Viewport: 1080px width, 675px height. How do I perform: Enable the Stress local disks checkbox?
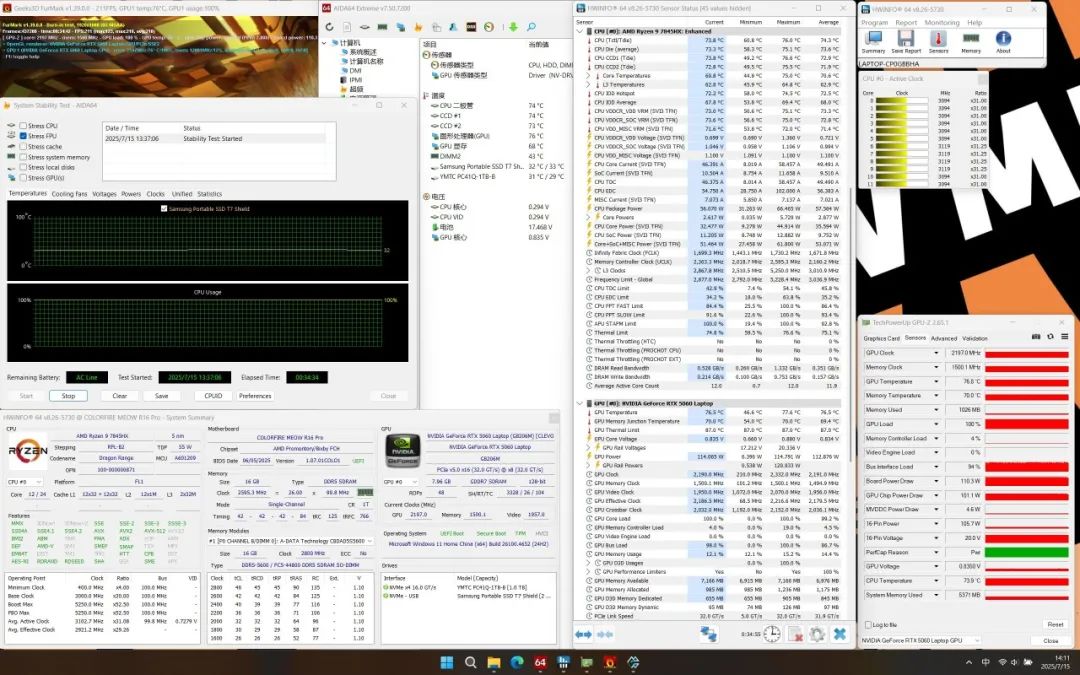pyautogui.click(x=23, y=167)
